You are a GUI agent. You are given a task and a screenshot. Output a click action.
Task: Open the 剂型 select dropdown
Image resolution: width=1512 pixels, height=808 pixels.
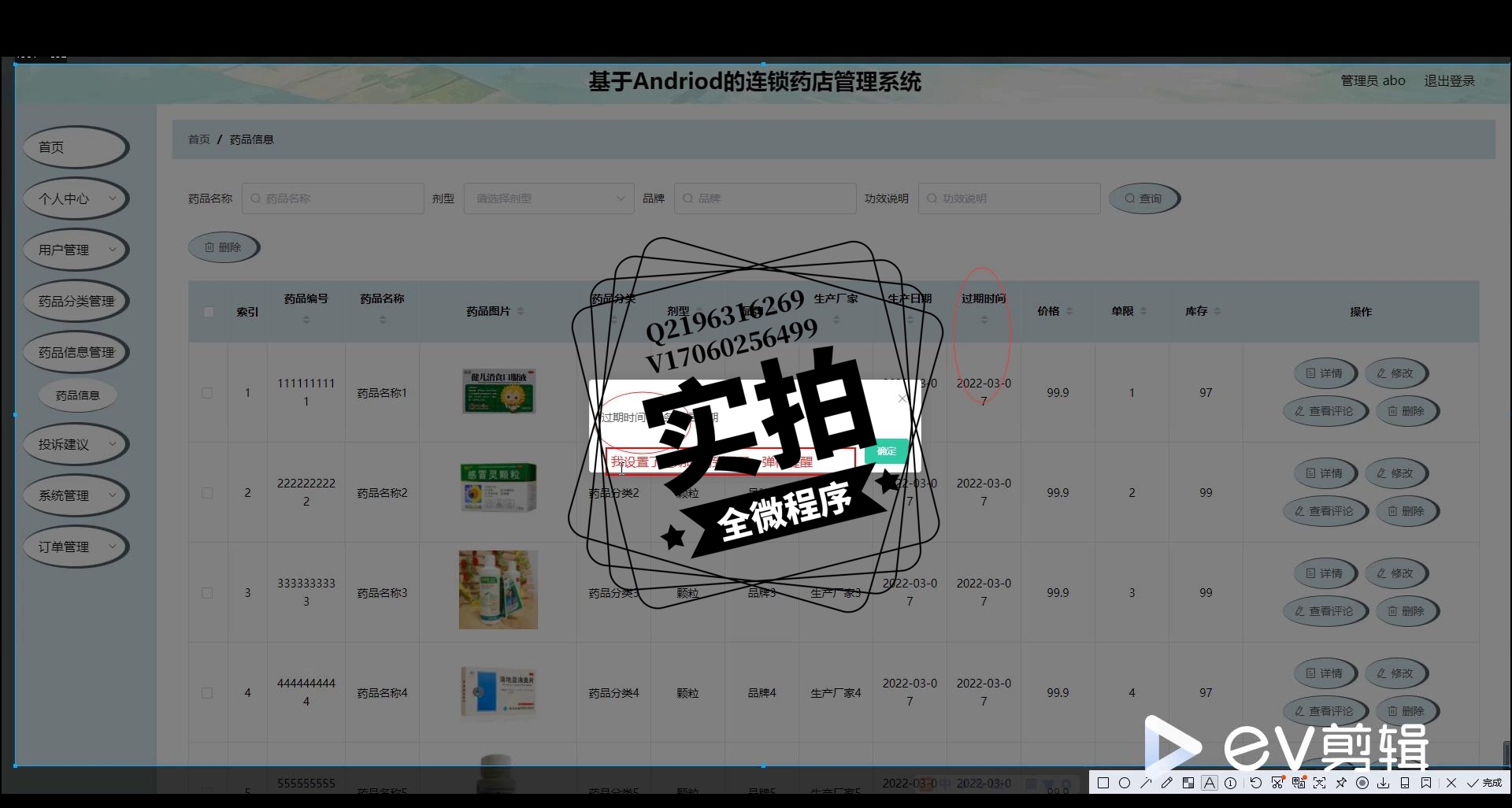(549, 198)
